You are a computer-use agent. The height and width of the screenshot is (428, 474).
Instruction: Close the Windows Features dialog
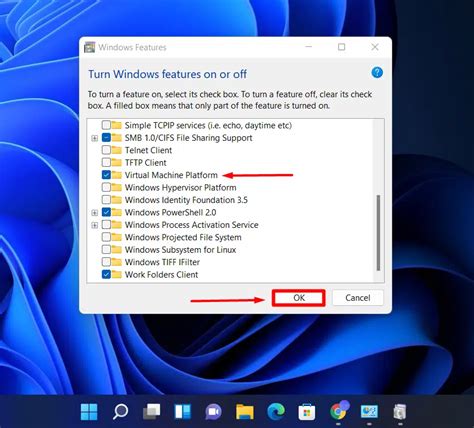pyautogui.click(x=375, y=47)
